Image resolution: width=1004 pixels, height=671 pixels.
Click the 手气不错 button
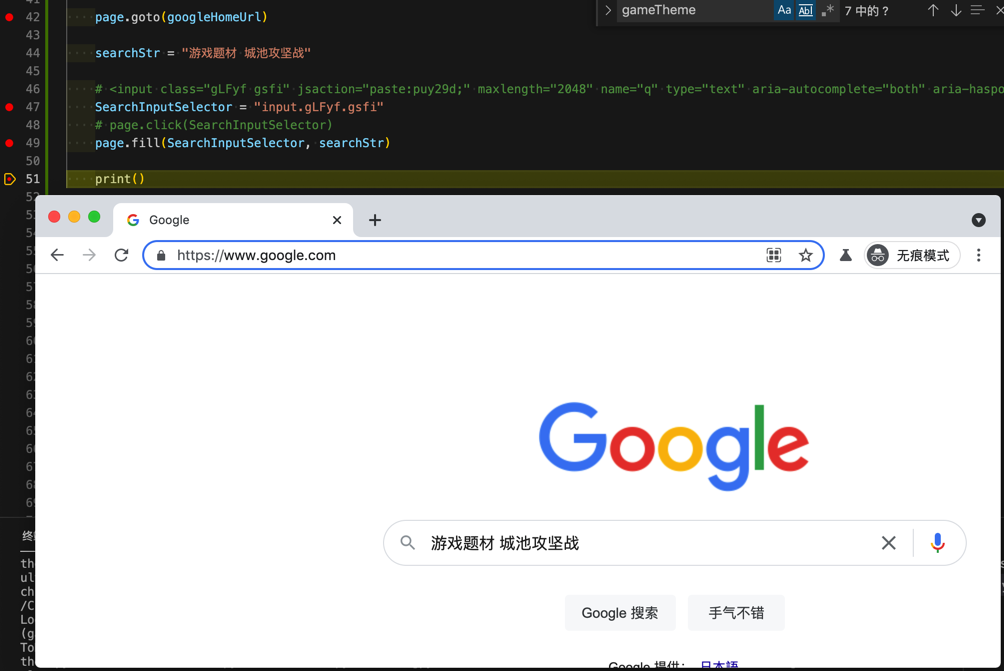tap(736, 613)
